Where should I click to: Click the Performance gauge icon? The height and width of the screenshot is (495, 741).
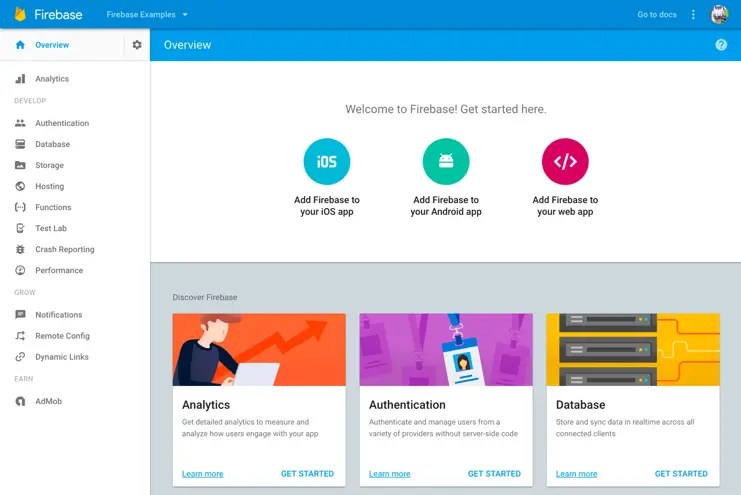pos(20,270)
